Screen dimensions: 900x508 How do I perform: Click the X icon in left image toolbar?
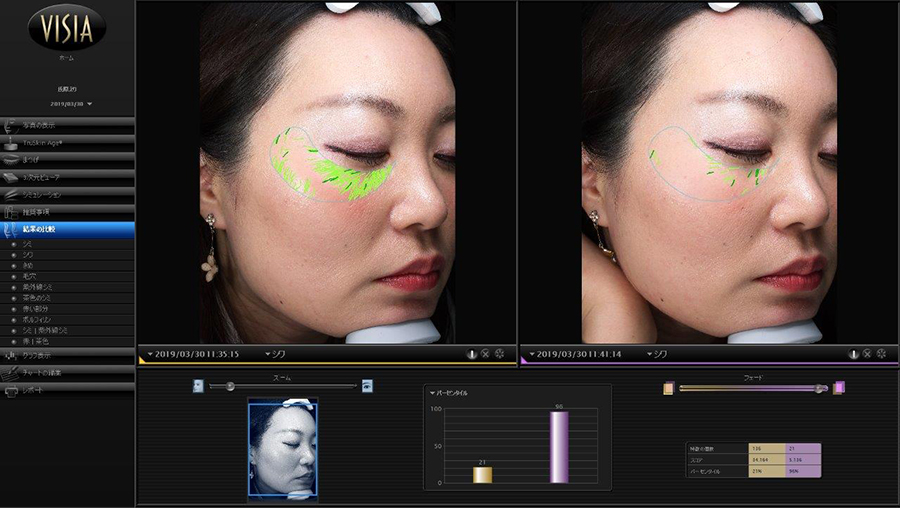485,353
